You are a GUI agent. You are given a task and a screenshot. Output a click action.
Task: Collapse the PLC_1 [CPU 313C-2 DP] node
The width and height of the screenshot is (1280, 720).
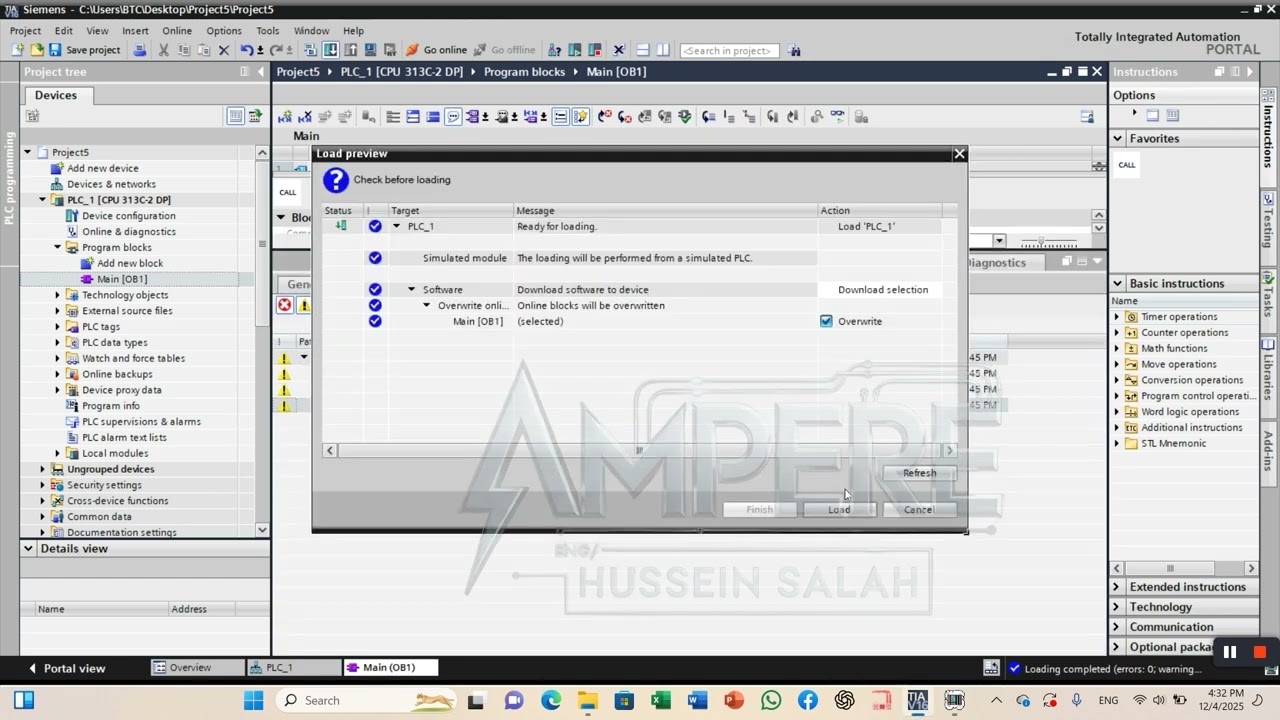tap(42, 200)
